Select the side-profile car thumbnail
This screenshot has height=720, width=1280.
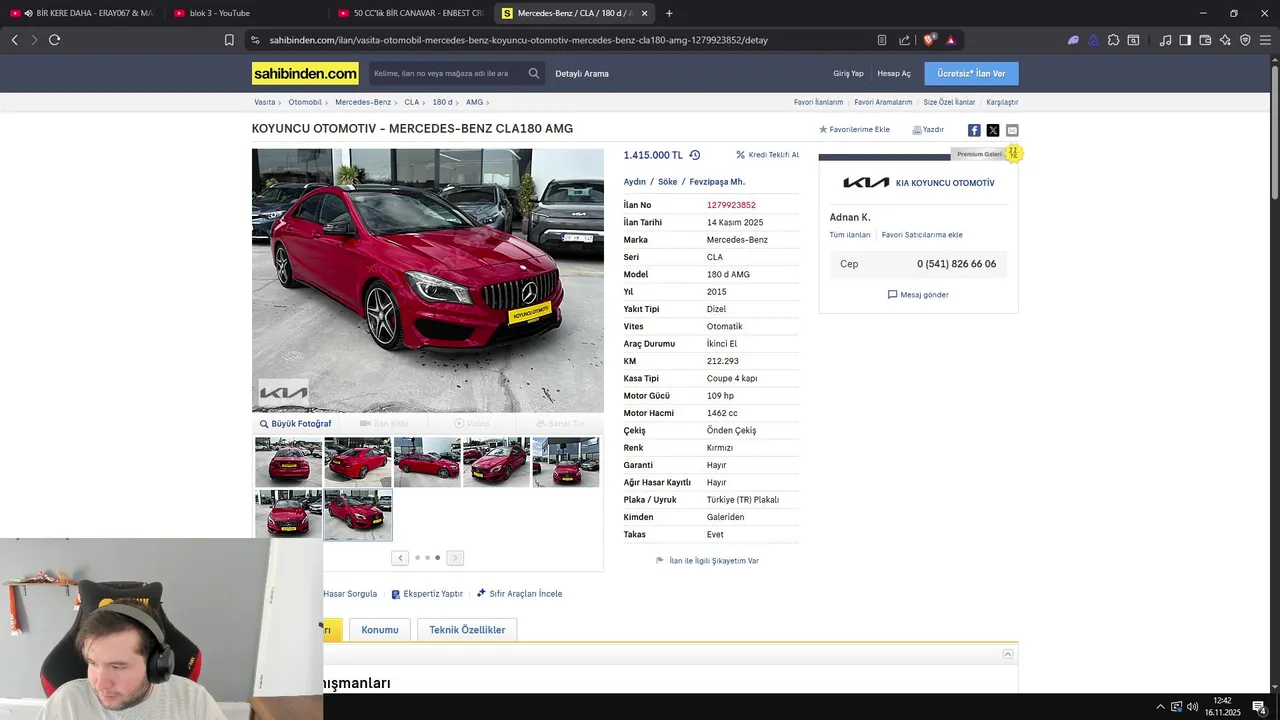pyautogui.click(x=427, y=462)
